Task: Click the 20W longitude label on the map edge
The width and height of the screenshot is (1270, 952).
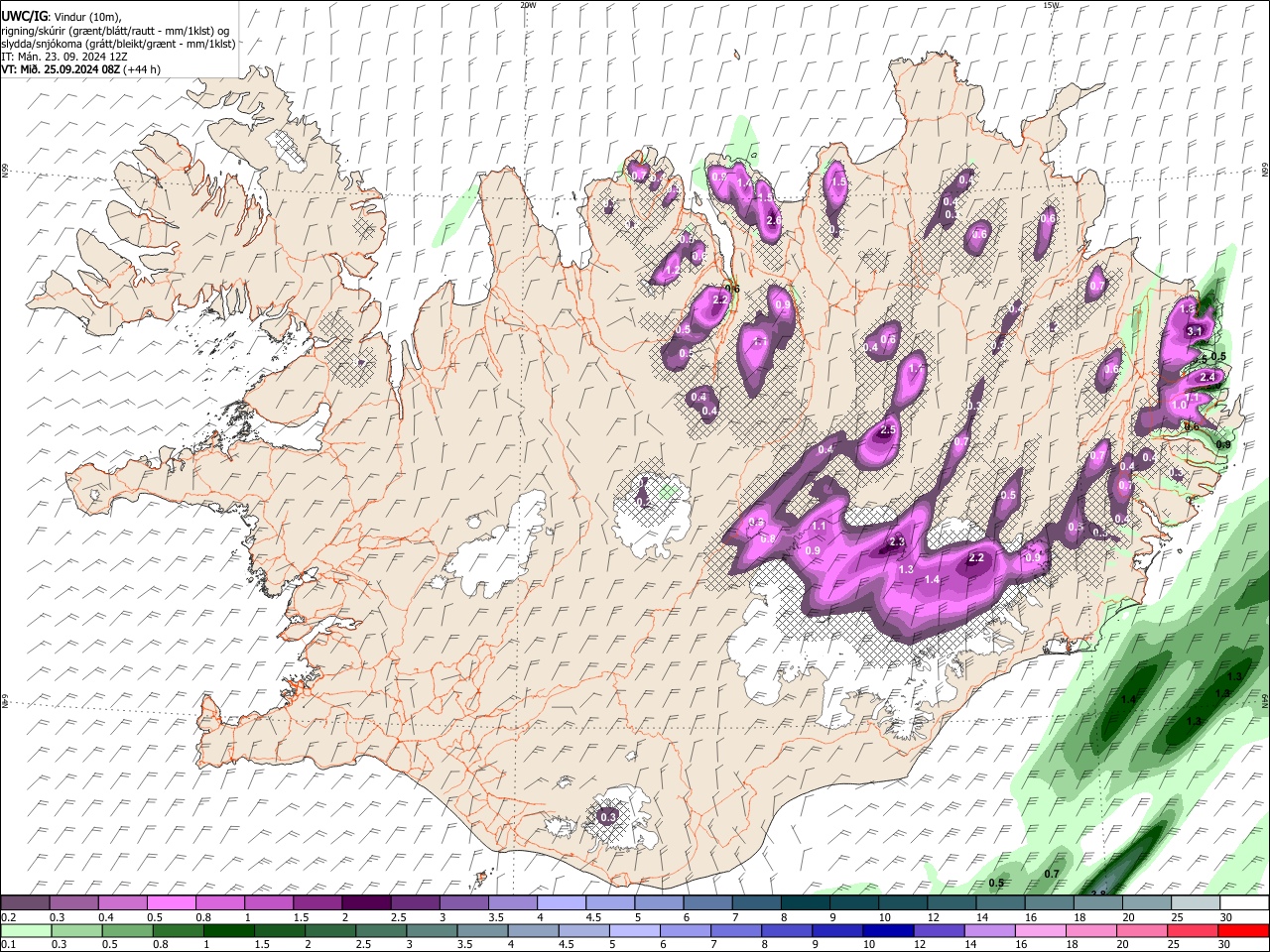Action: [x=528, y=5]
